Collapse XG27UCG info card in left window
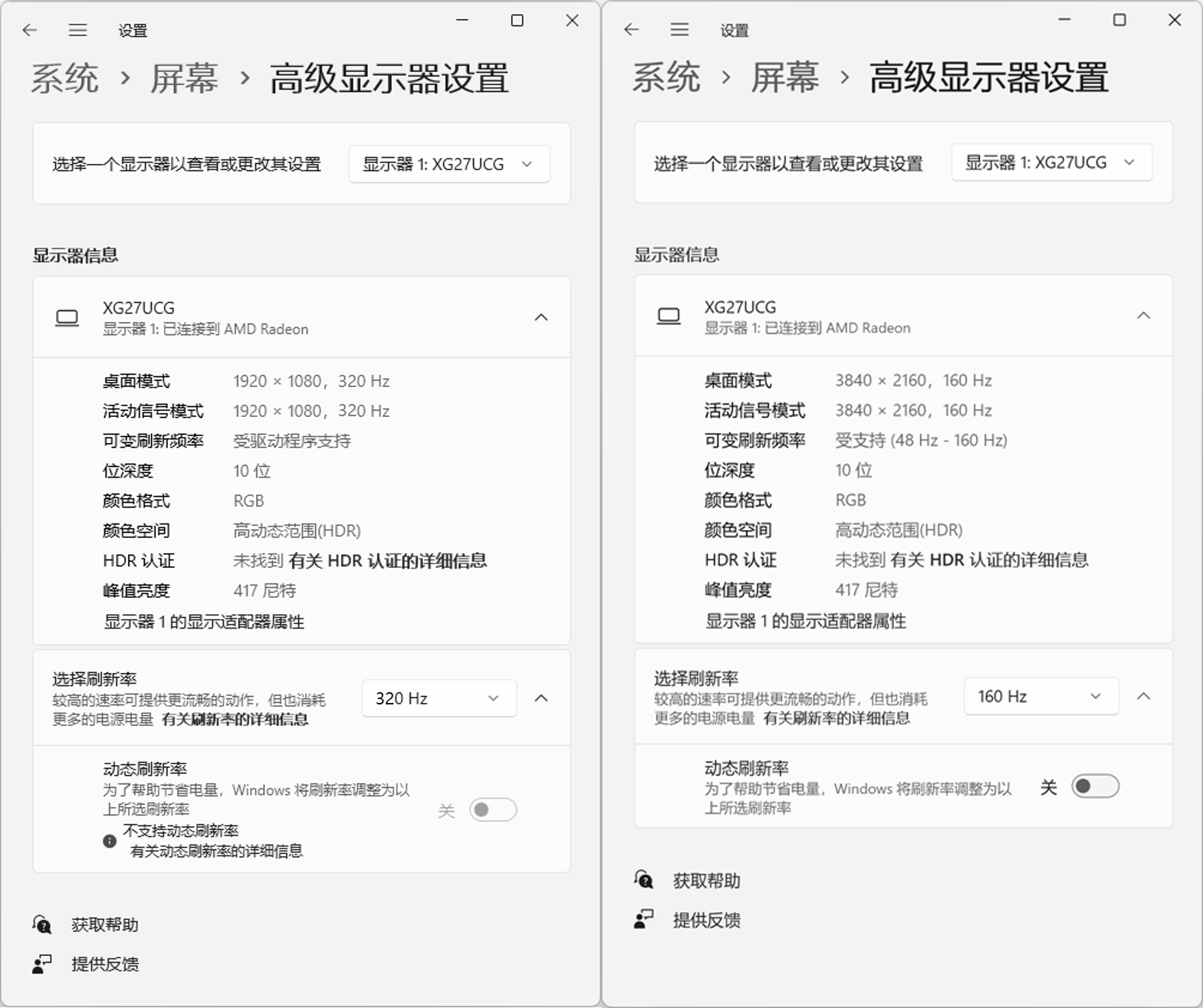The width and height of the screenshot is (1203, 1008). [x=541, y=317]
